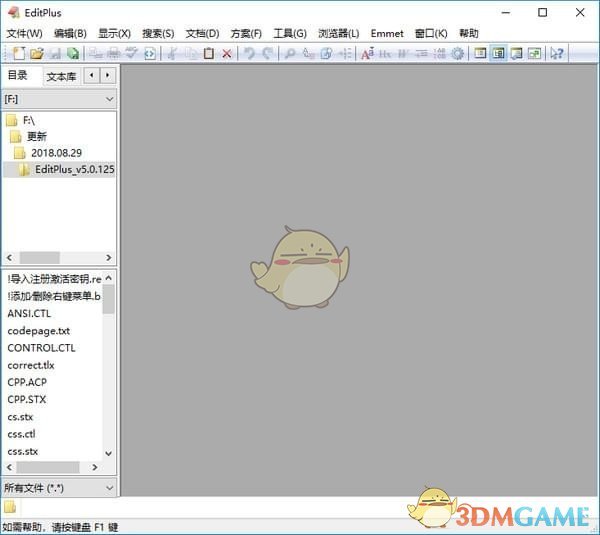Open the Emmet menu
The image size is (600, 535).
coord(387,34)
